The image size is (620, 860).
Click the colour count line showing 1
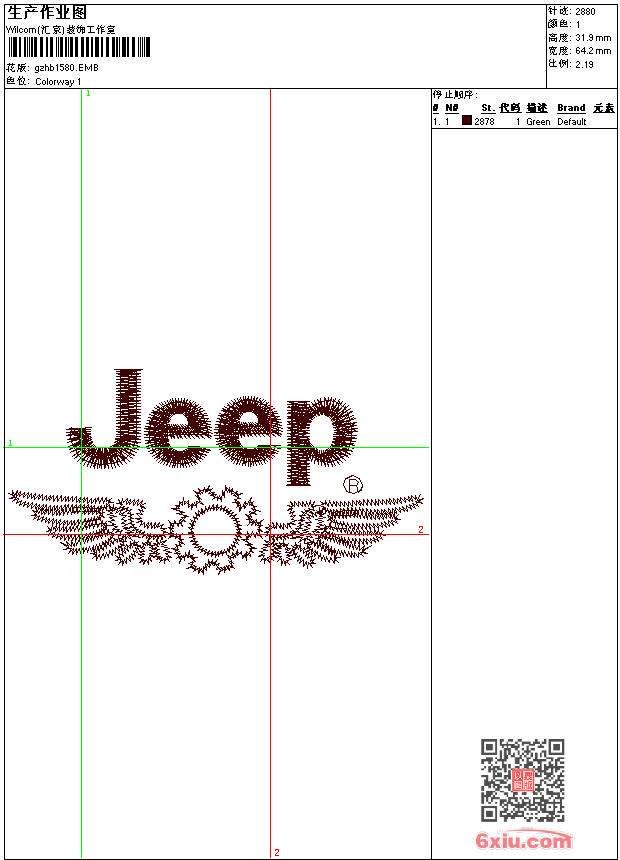tap(564, 25)
